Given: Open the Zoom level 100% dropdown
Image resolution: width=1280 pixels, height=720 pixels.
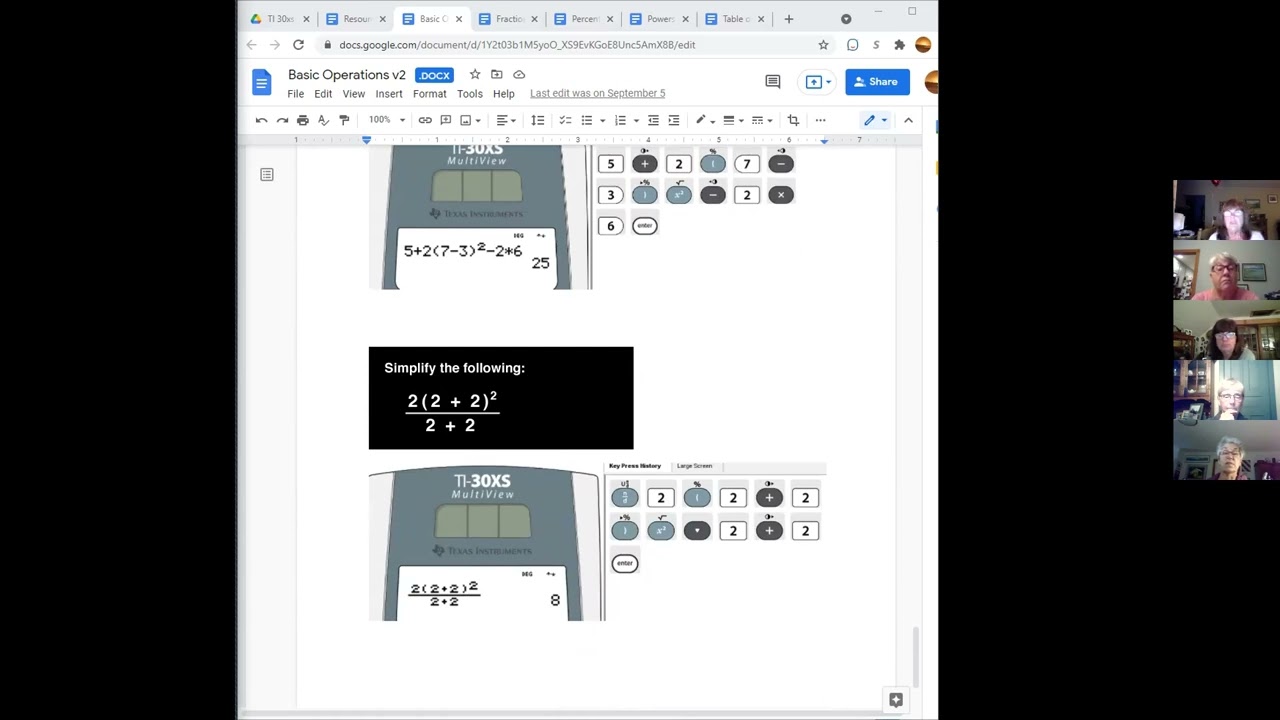Looking at the screenshot, I should [x=386, y=120].
